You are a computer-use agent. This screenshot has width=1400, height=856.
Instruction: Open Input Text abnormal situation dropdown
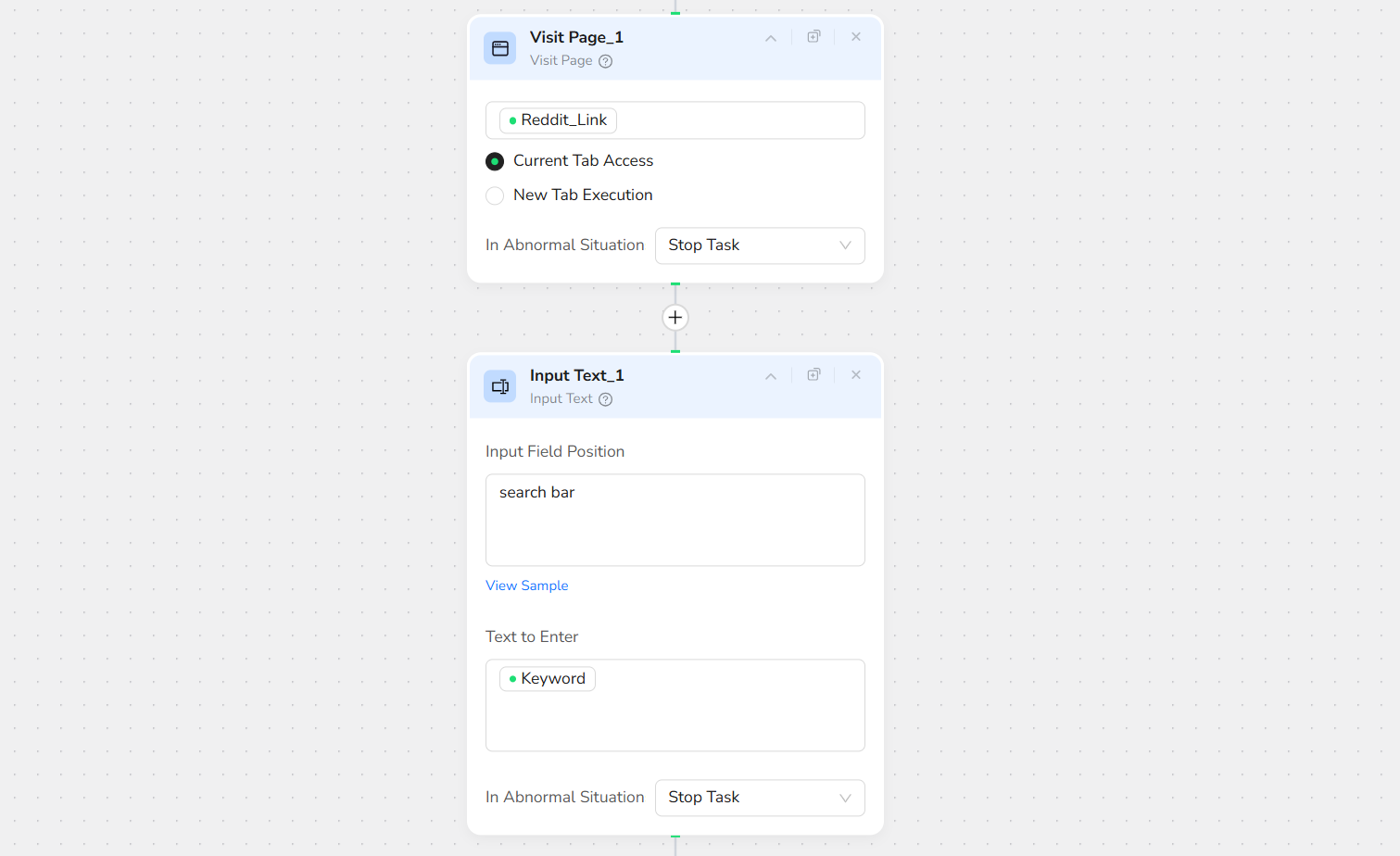(x=759, y=798)
